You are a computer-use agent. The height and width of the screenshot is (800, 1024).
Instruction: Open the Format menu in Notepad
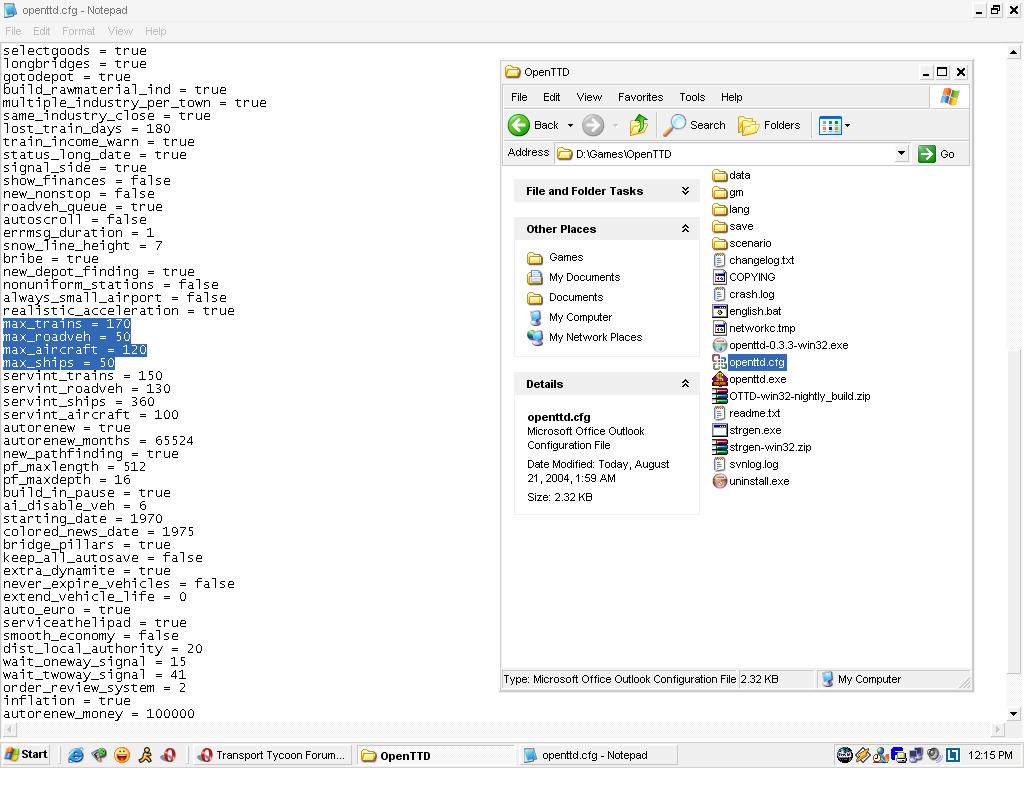click(78, 31)
